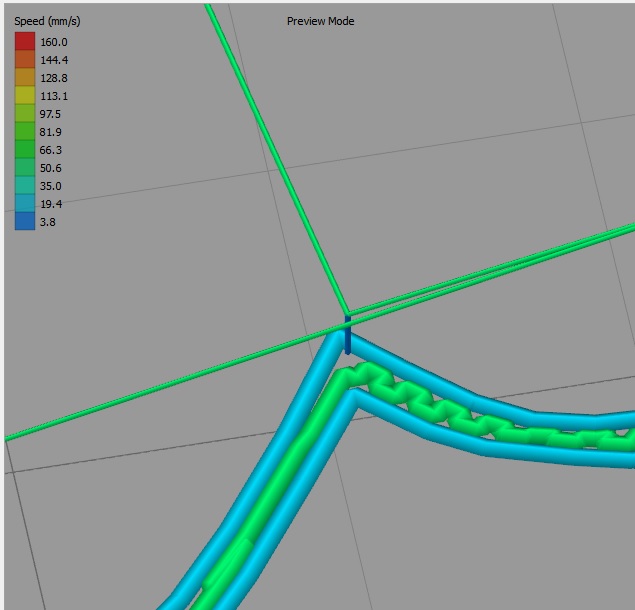Click the red 160.0 speed swatch
The image size is (635, 610).
[x=24, y=42]
